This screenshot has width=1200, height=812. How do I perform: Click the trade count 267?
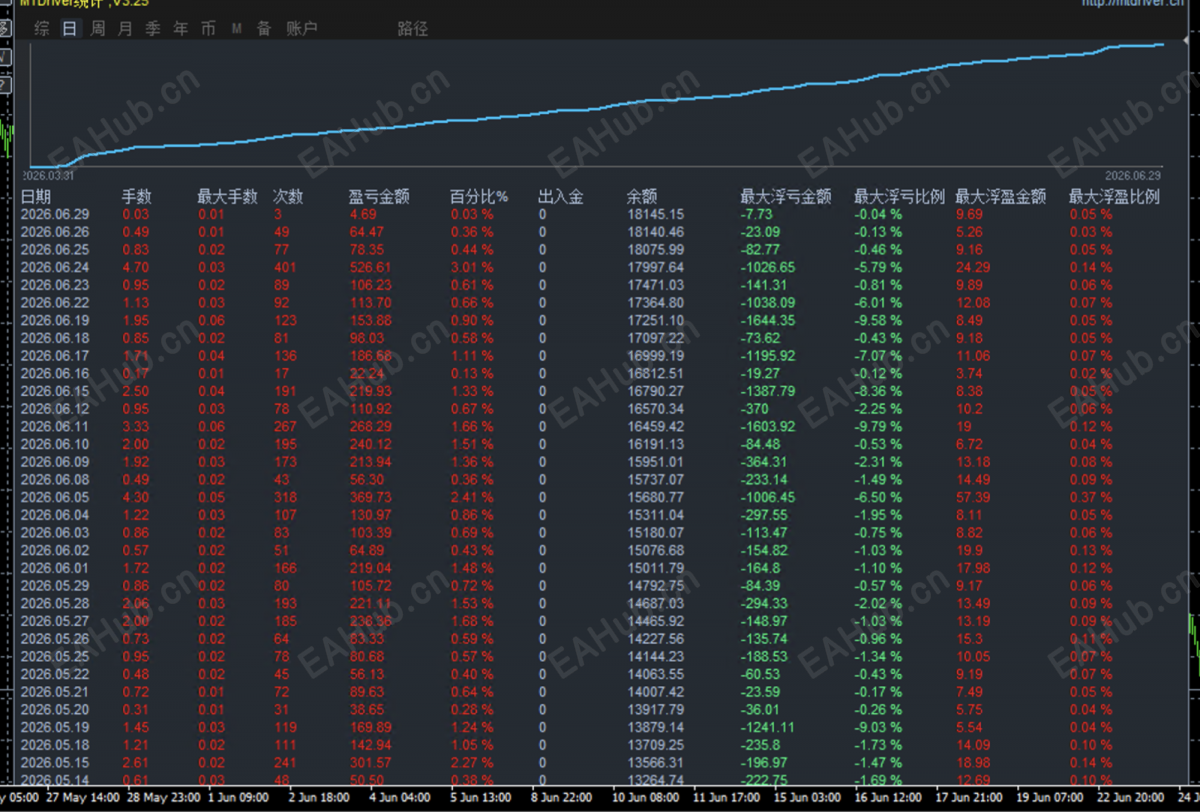coord(286,427)
